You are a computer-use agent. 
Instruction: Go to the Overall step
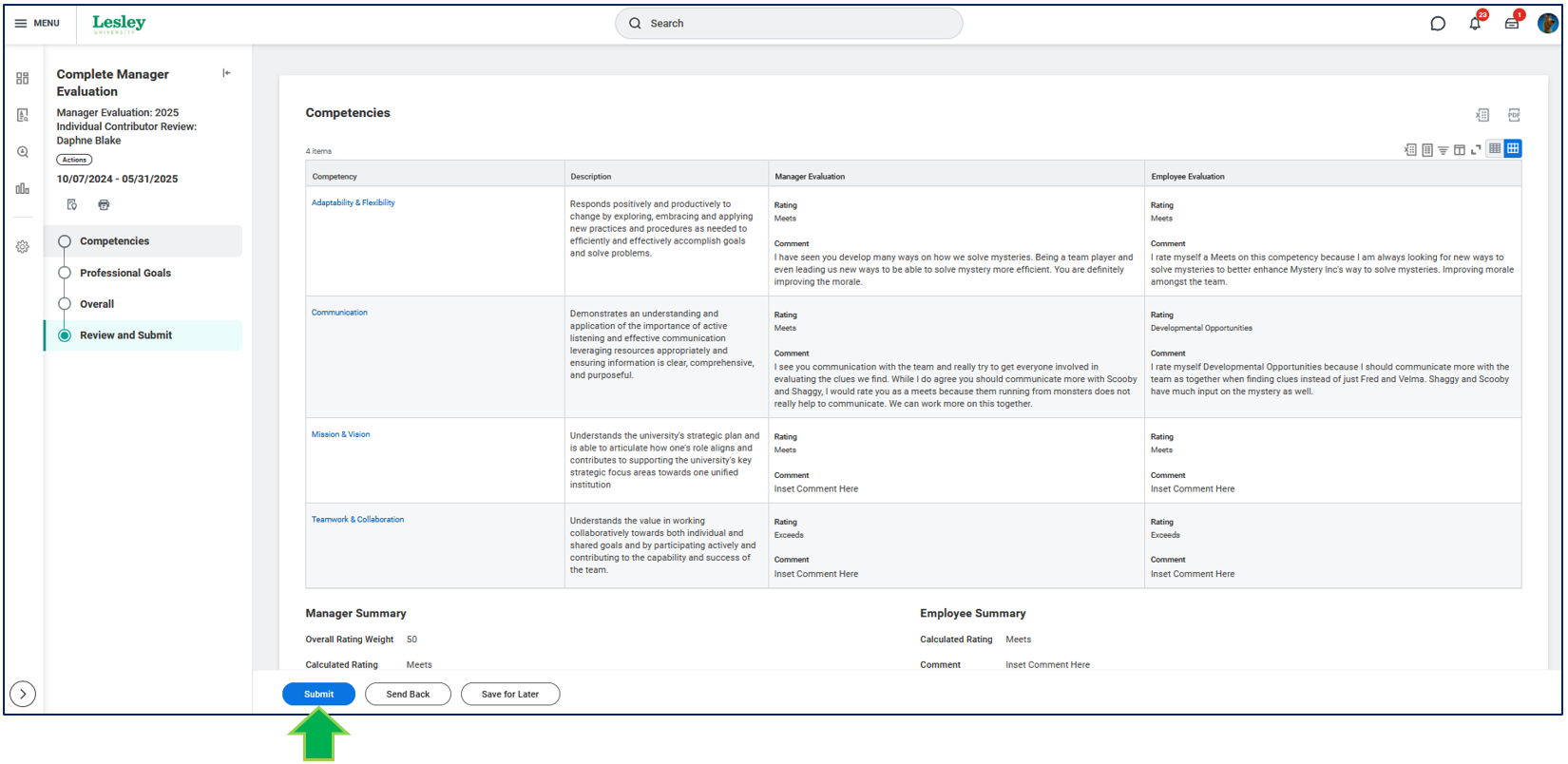(143, 304)
